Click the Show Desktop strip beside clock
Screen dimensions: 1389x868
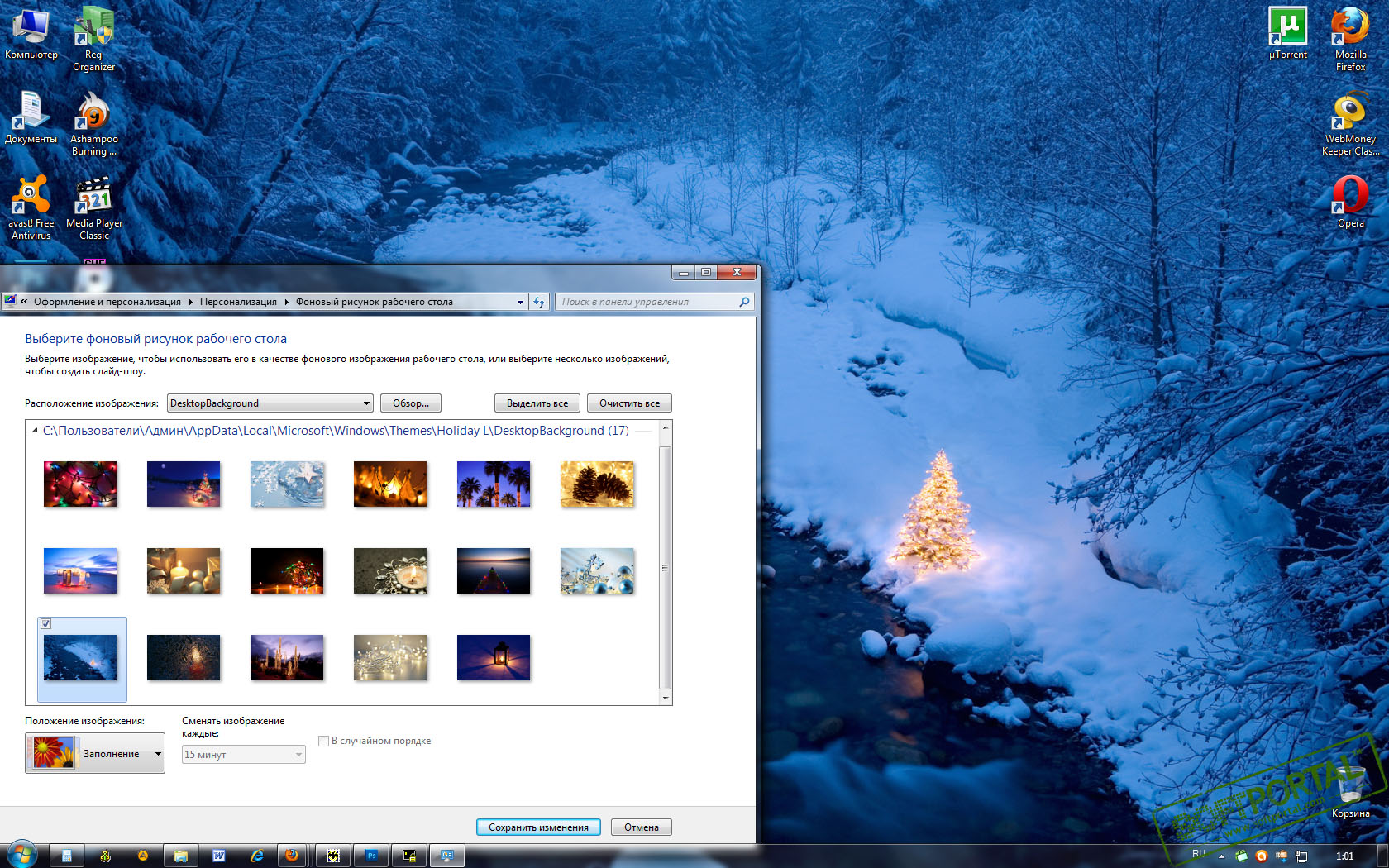pyautogui.click(x=1383, y=856)
